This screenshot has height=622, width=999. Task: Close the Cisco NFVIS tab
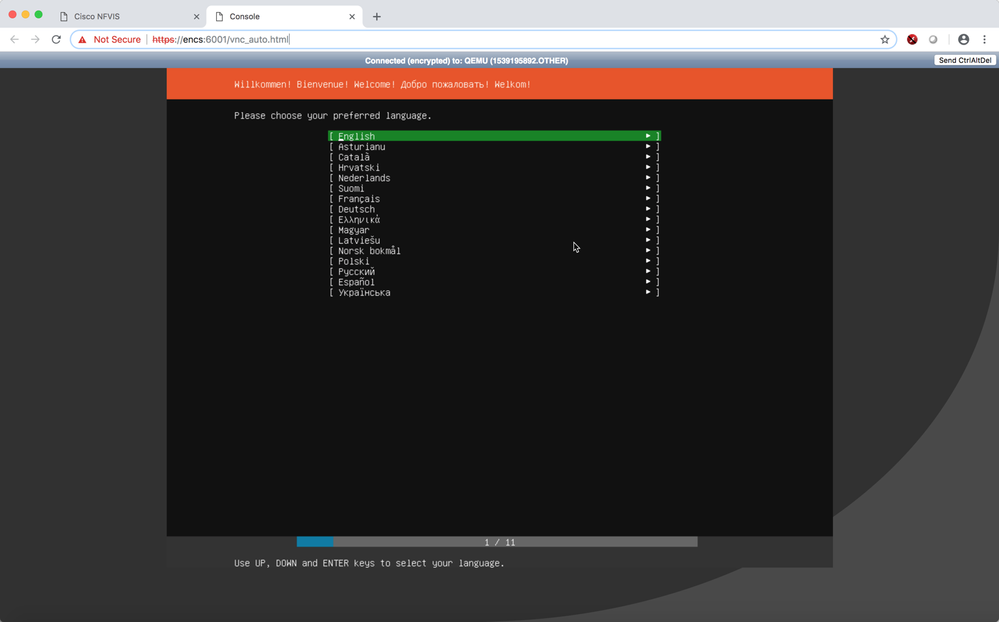point(196,17)
